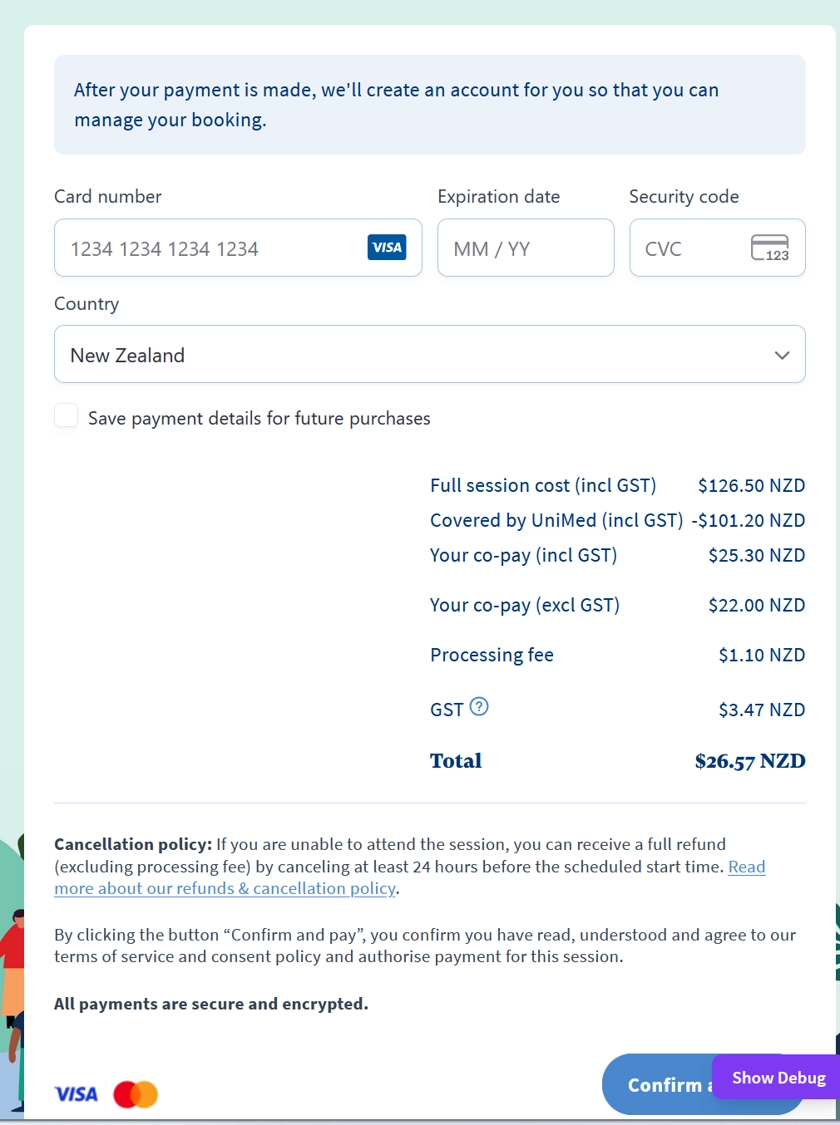Click the Full session cost line item
This screenshot has width=840, height=1125.
pos(618,485)
